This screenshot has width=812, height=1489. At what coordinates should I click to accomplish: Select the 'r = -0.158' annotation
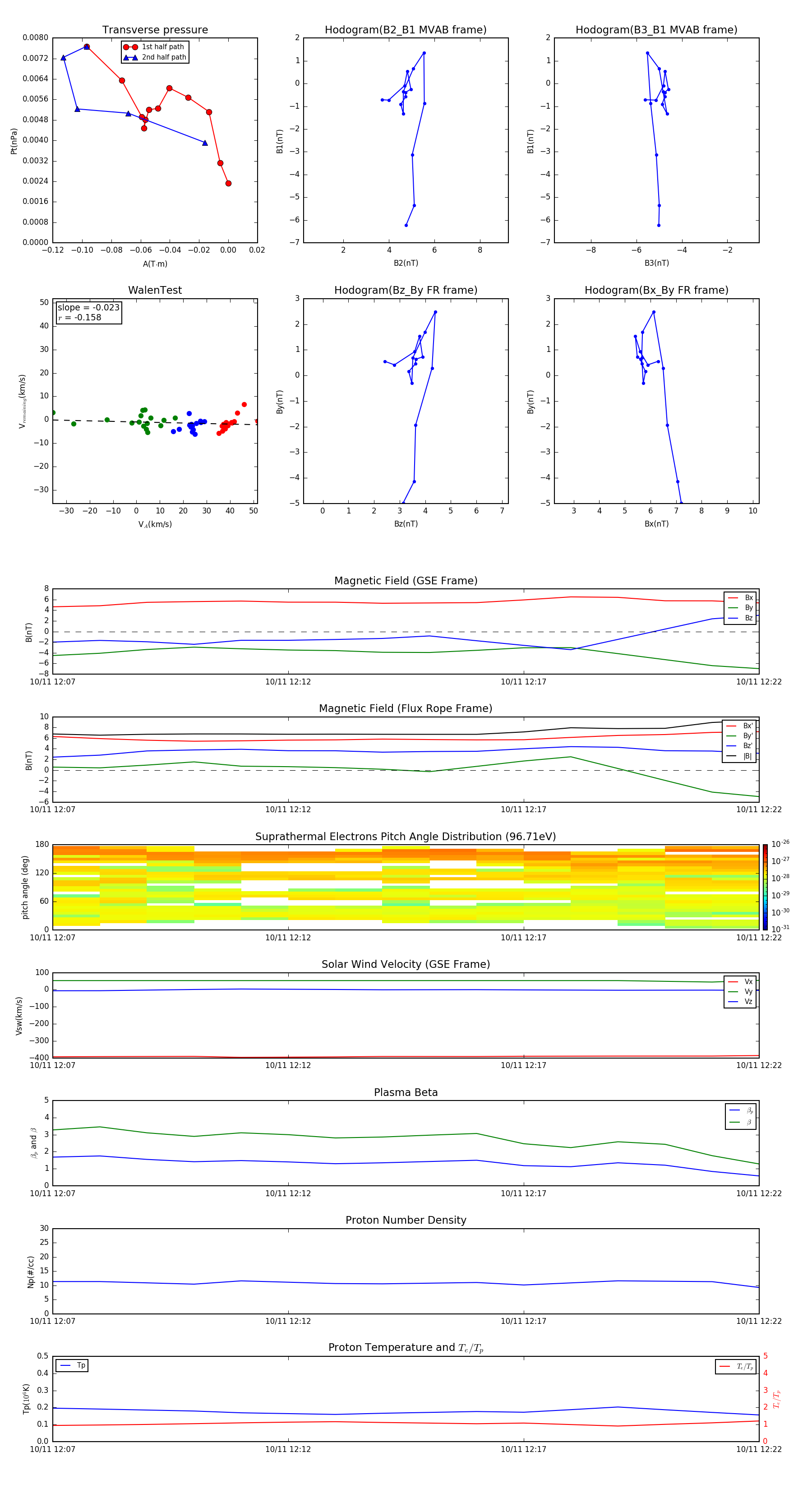click(x=80, y=317)
